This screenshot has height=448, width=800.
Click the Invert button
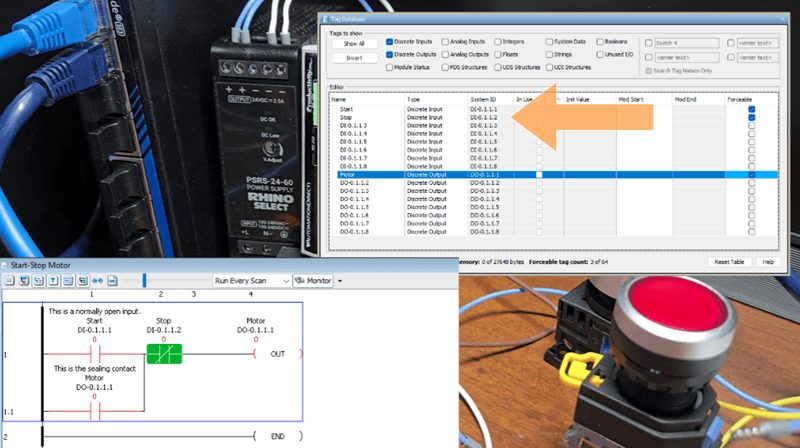pos(354,58)
